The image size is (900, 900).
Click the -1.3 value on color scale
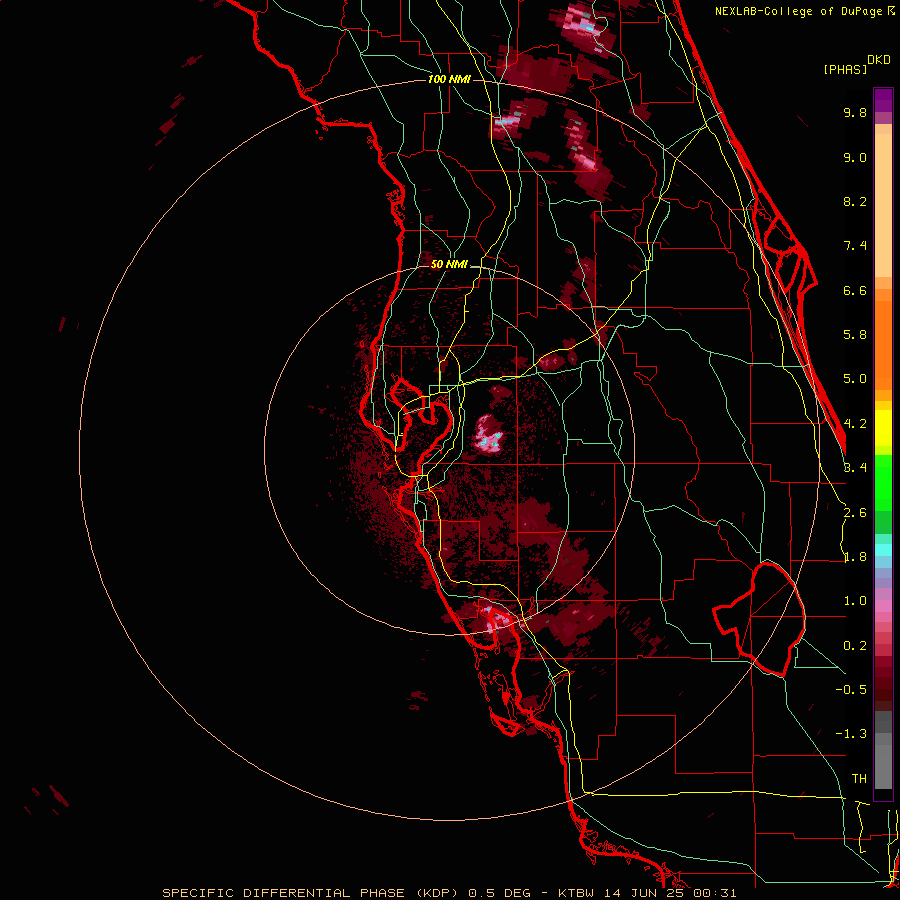851,734
